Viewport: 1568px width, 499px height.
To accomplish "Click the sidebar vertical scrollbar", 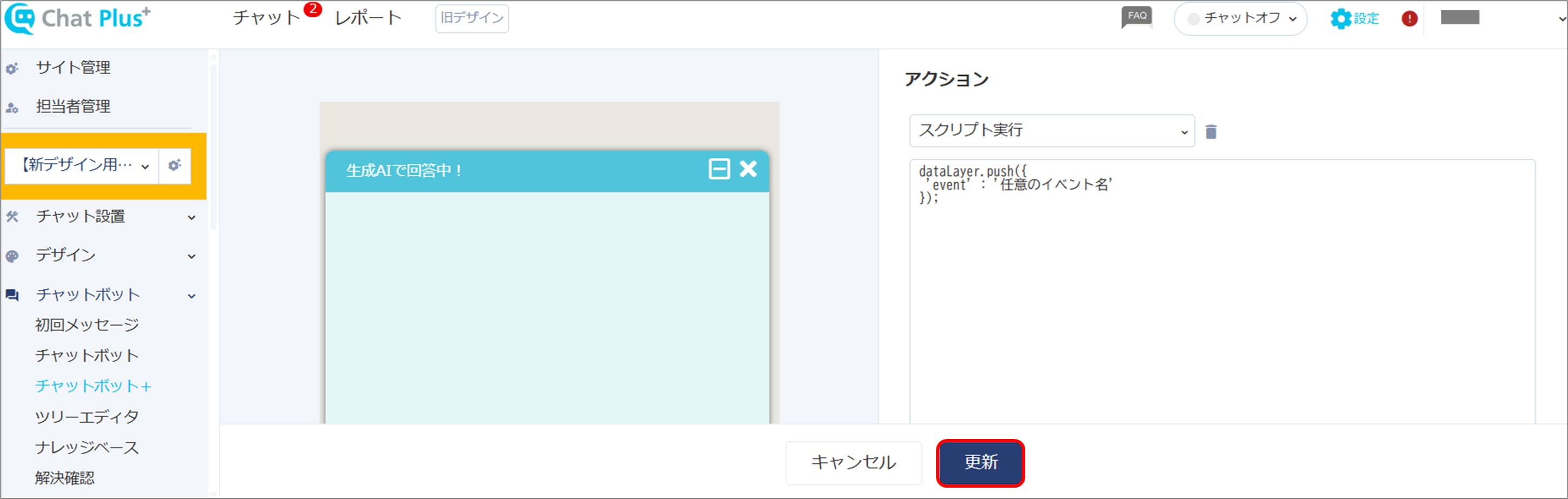I will [213, 146].
